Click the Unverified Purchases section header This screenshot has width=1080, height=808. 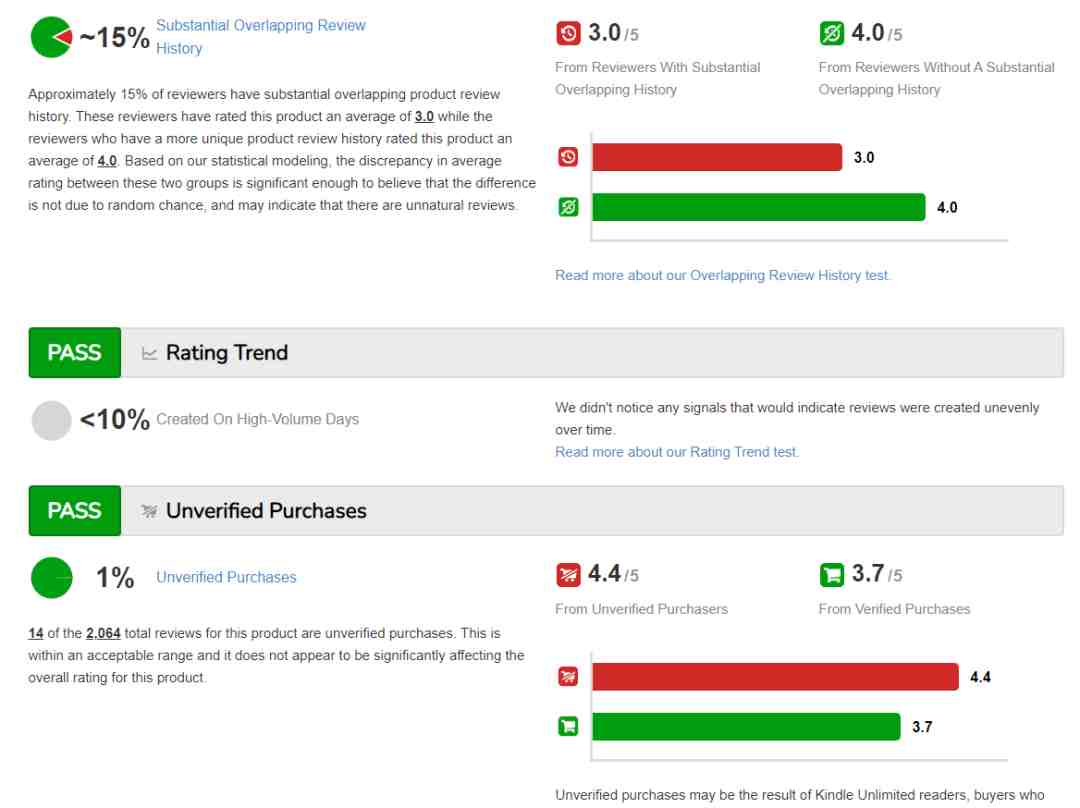tap(266, 510)
